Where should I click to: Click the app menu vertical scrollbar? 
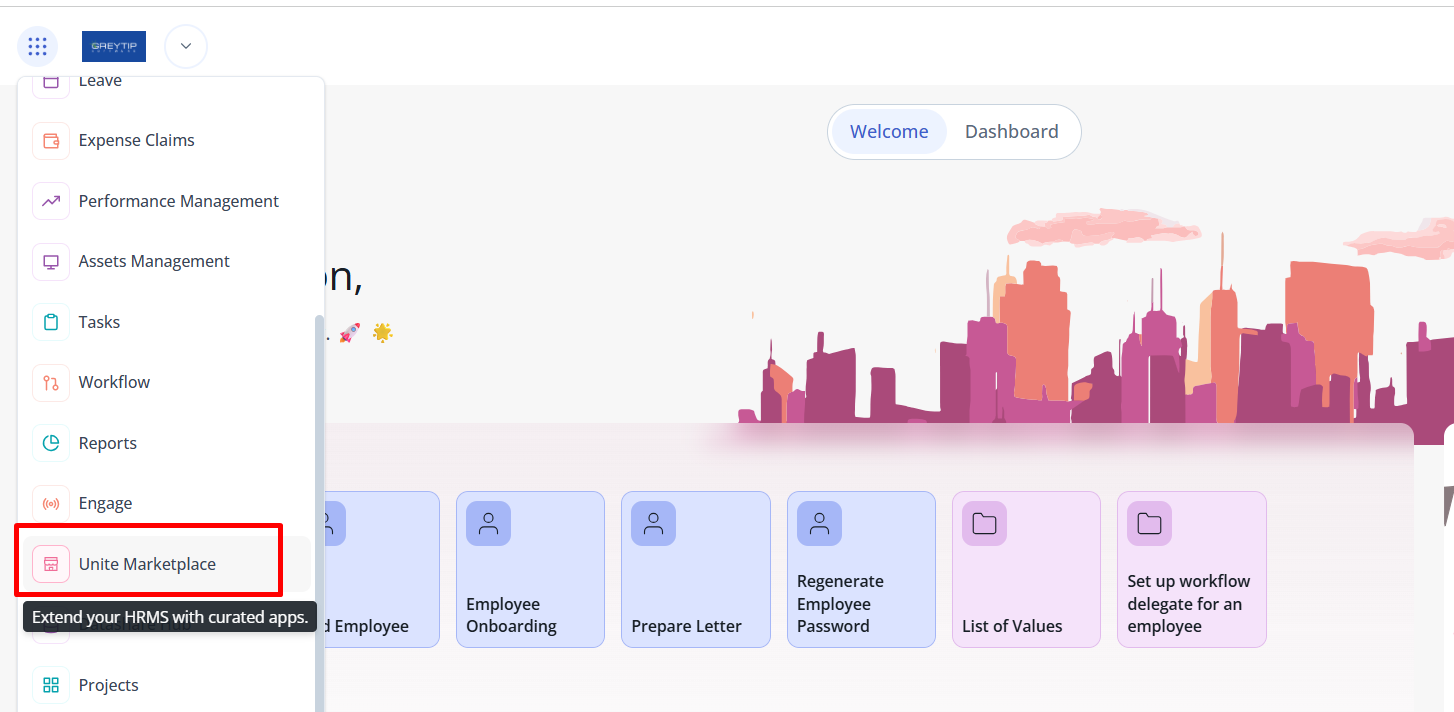pyautogui.click(x=319, y=500)
